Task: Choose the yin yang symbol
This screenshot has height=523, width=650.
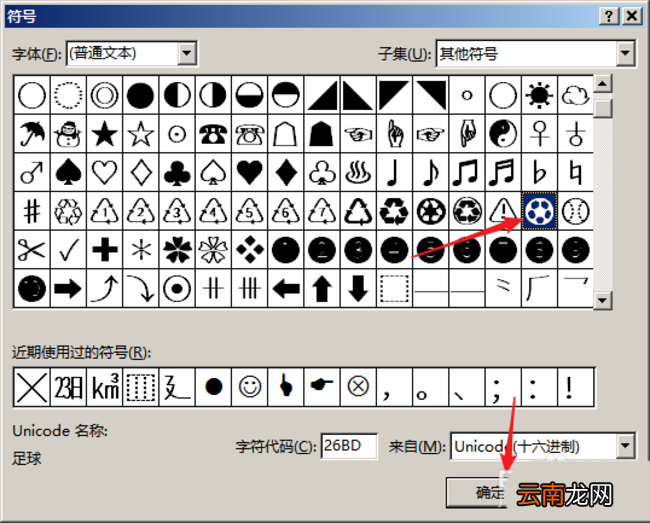Action: click(x=503, y=133)
